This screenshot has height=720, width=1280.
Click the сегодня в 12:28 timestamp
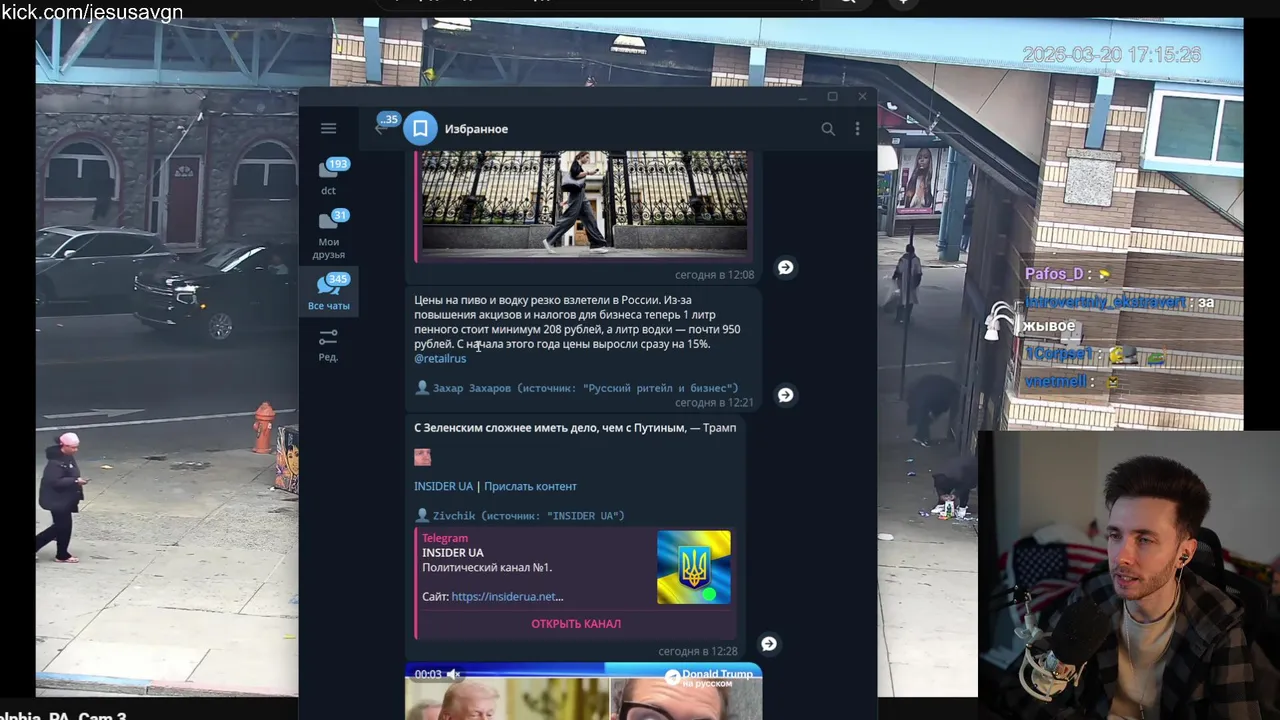click(697, 651)
